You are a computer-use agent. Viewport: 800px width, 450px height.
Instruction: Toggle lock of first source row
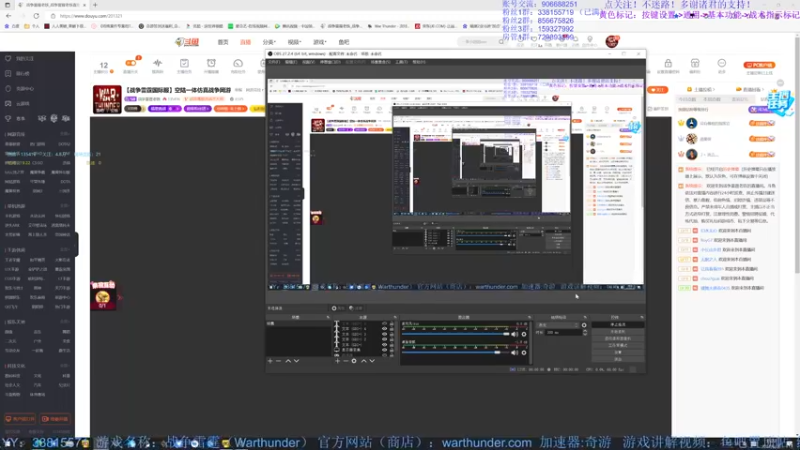coord(392,324)
